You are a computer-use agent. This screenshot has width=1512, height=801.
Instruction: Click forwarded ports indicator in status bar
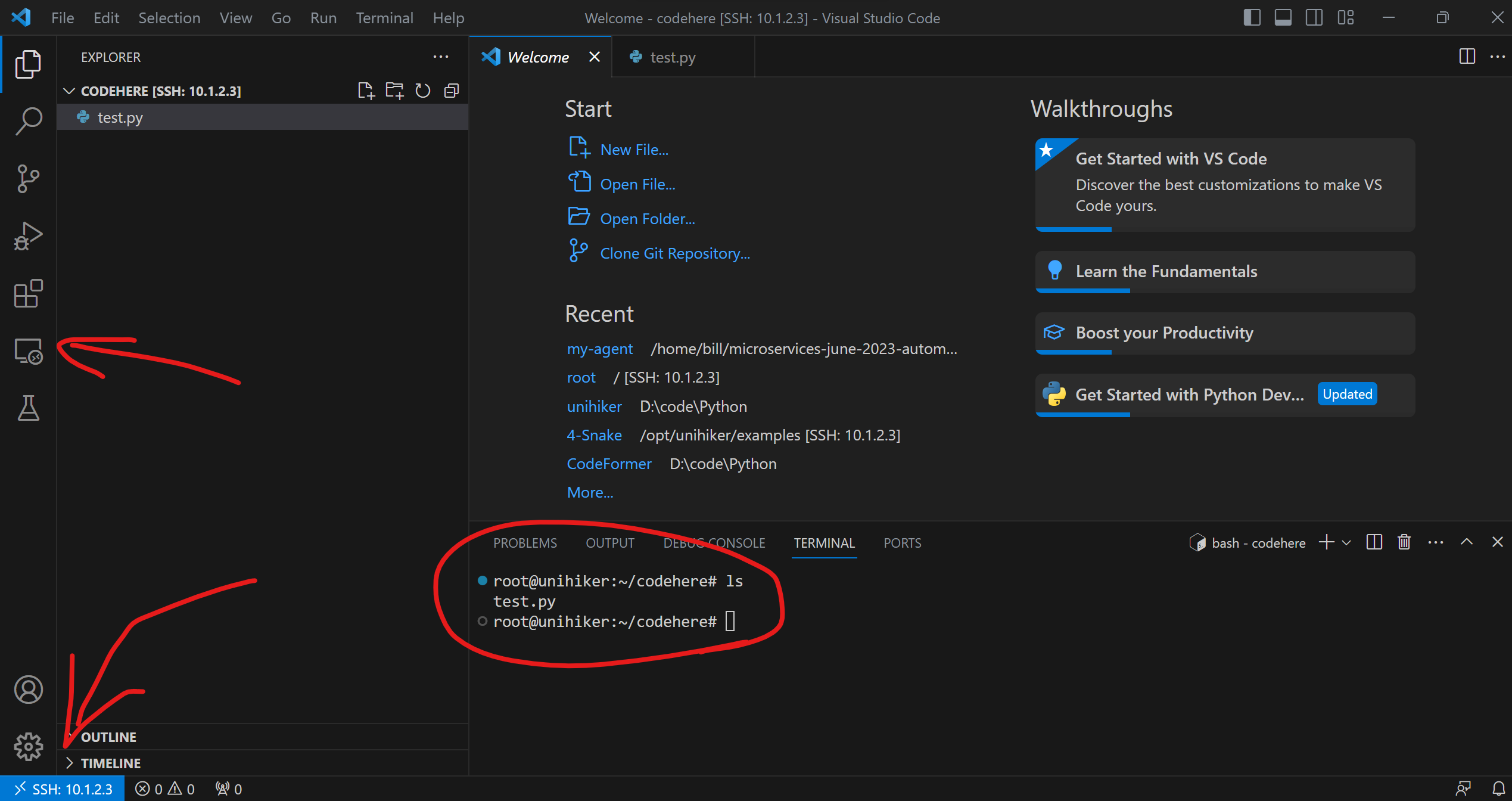229,789
